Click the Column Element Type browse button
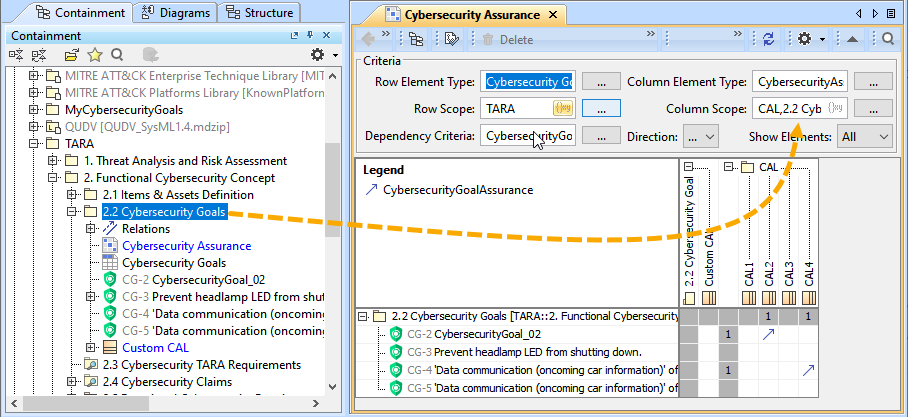Image resolution: width=908 pixels, height=417 pixels. pos(873,82)
